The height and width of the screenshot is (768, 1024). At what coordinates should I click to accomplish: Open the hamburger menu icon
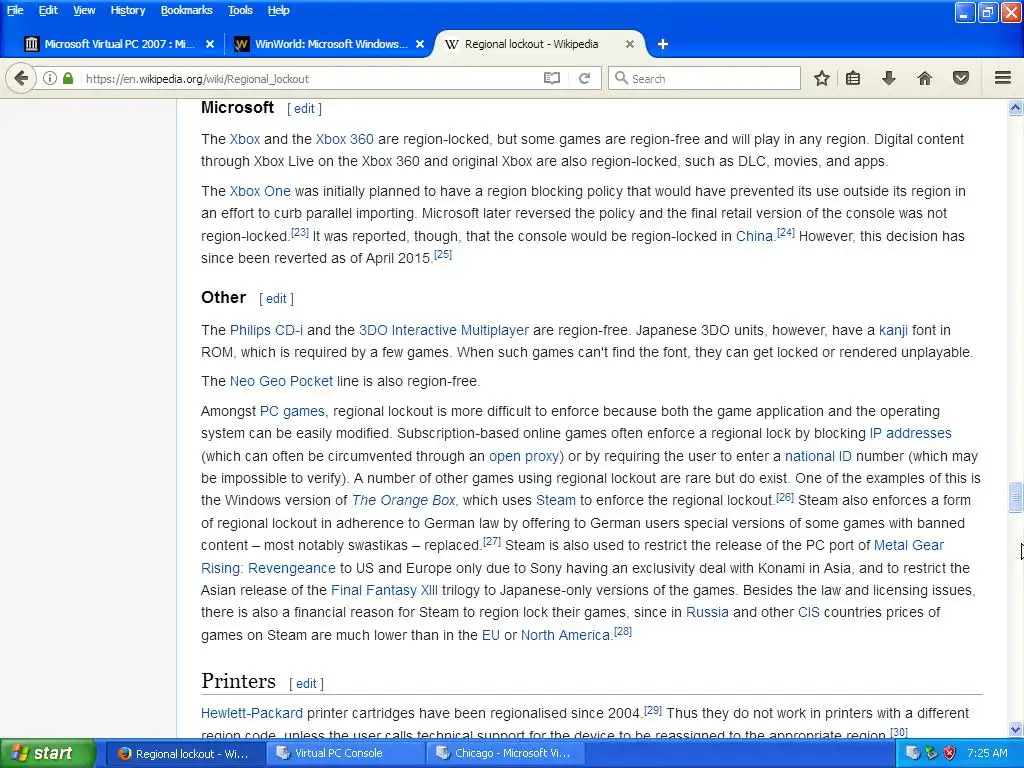coord(1003,78)
